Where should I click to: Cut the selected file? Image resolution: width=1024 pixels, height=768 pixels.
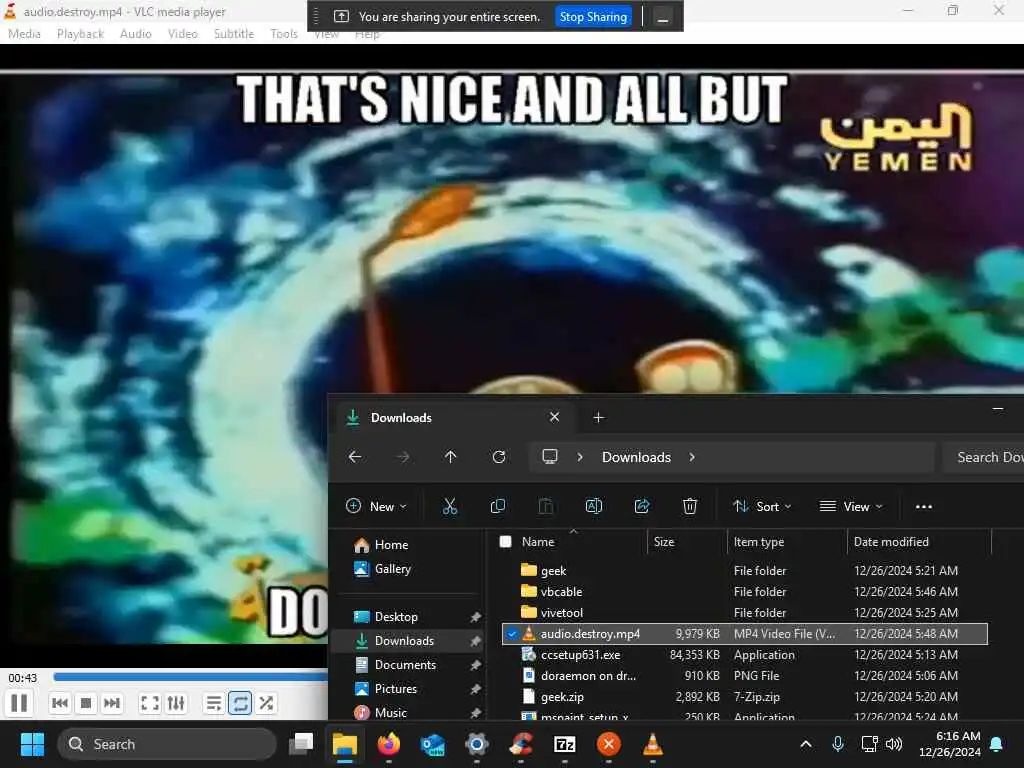450,507
